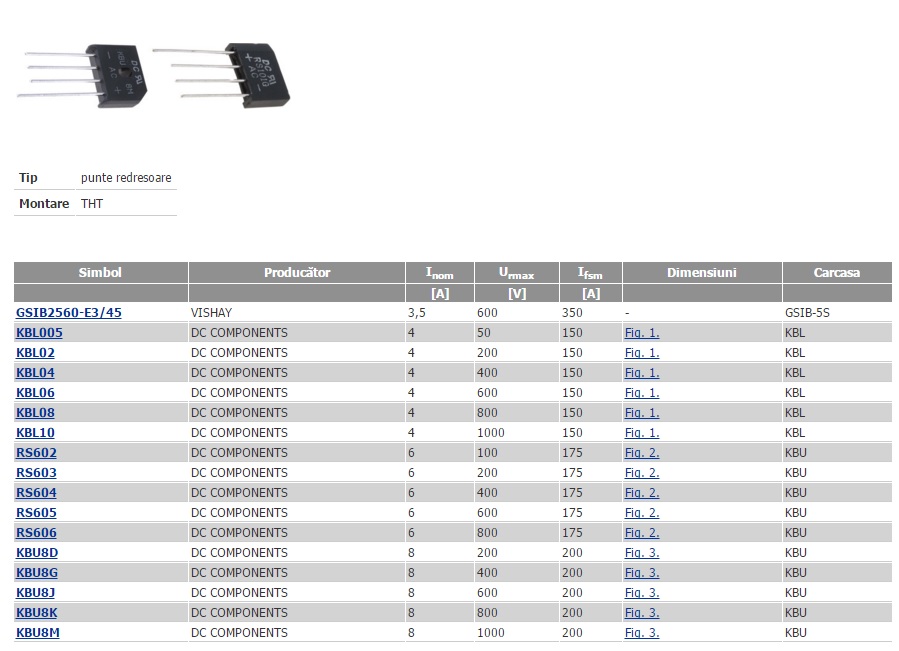
Task: View Fig. 1. dimensions for KBL02 row
Action: click(642, 352)
